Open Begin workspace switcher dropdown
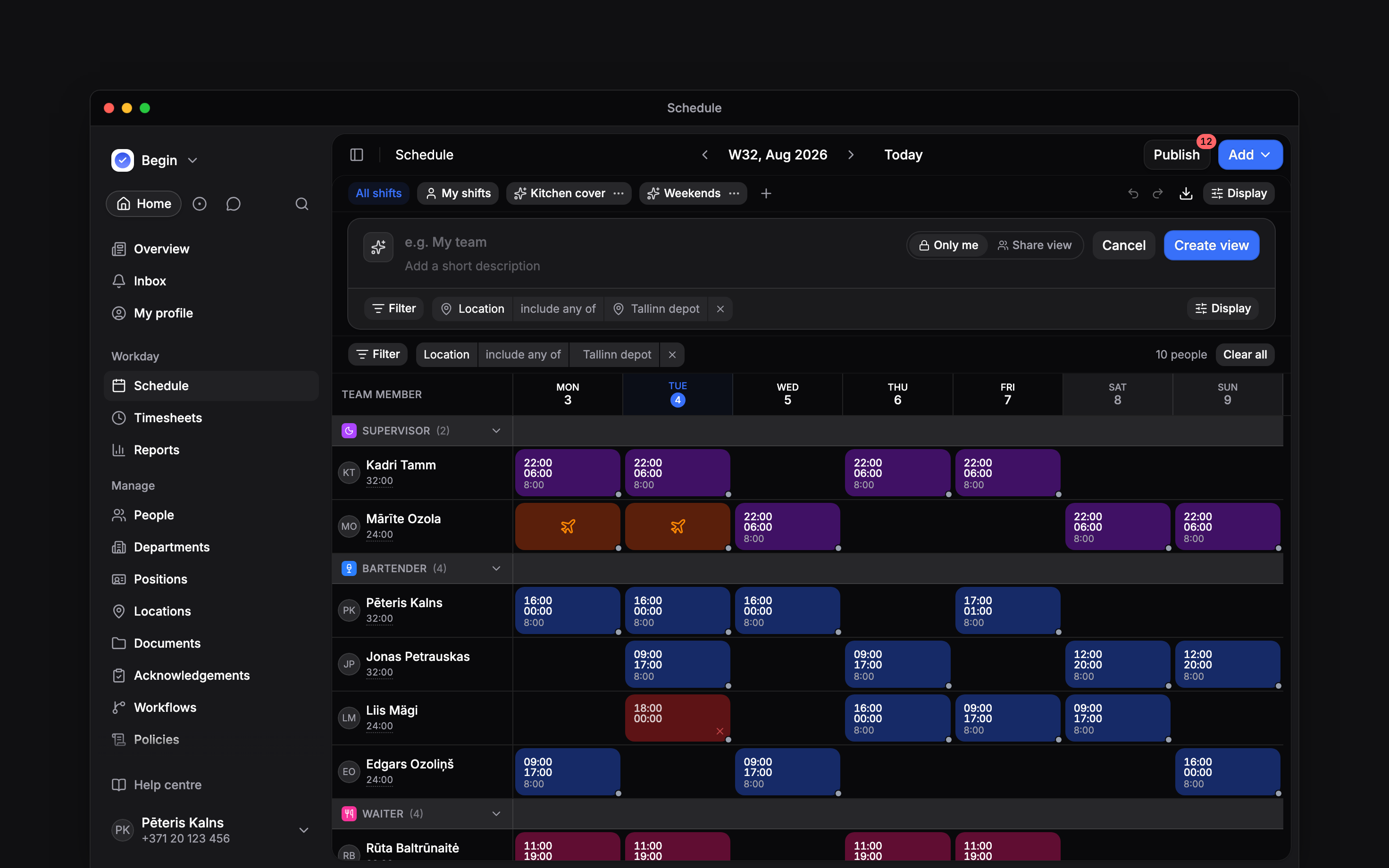The height and width of the screenshot is (868, 1389). coord(155,160)
